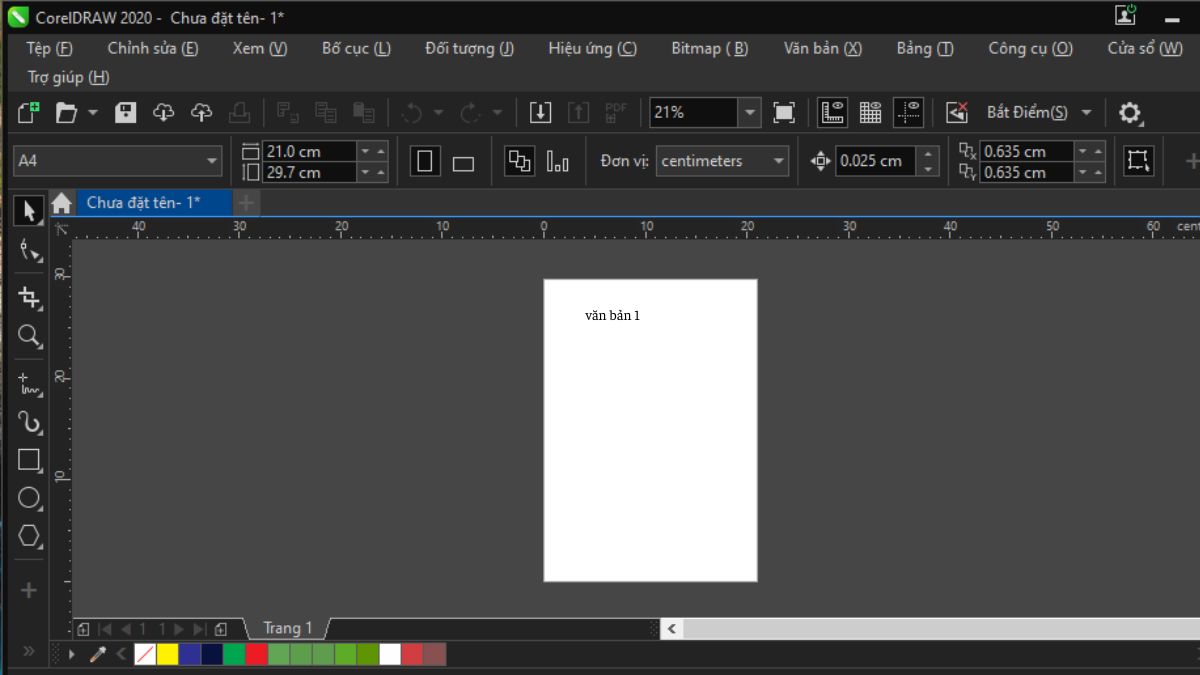The image size is (1200, 675).
Task: Toggle guidelines display
Action: pos(909,112)
